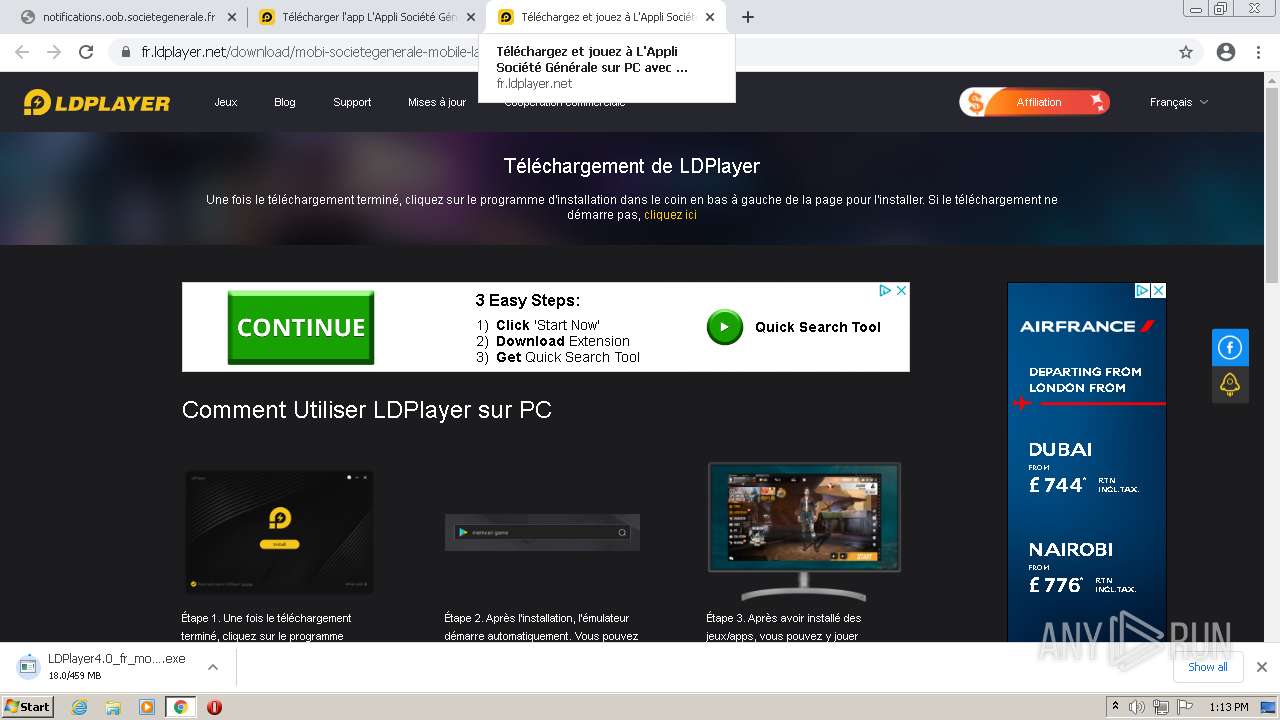Close the downloads bar
The width and height of the screenshot is (1280, 720).
click(1262, 667)
